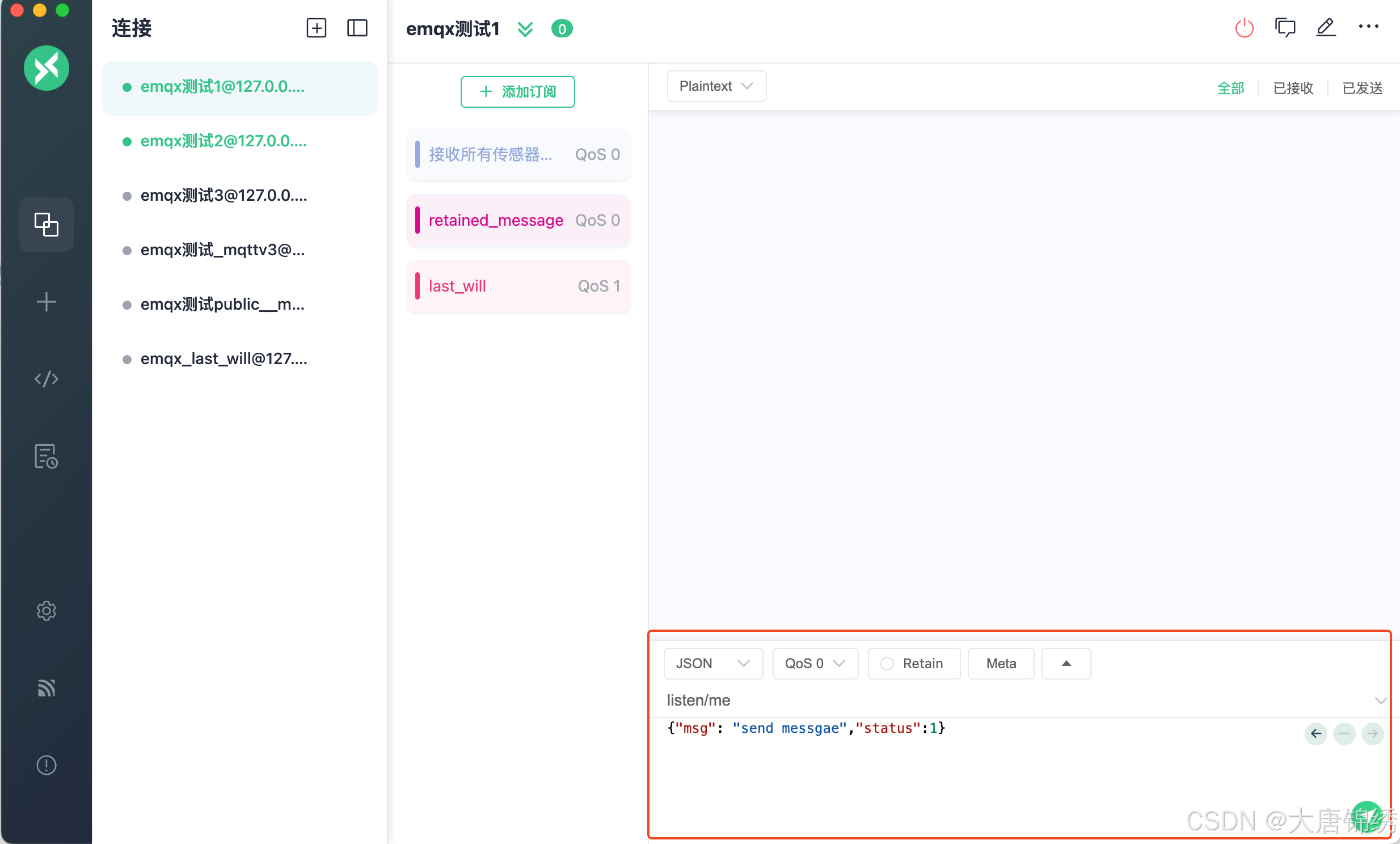The image size is (1400, 844).
Task: Toggle the connection list layout icon
Action: click(357, 28)
